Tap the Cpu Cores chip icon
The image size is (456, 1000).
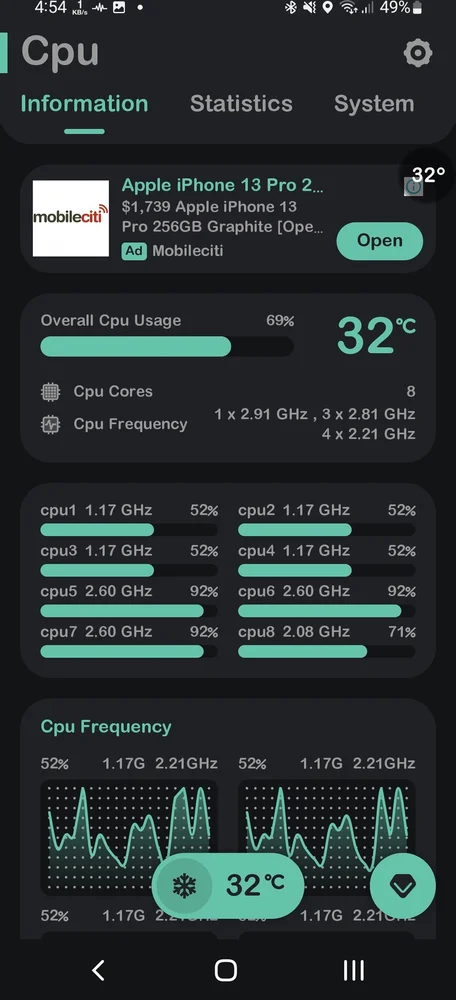(x=50, y=392)
